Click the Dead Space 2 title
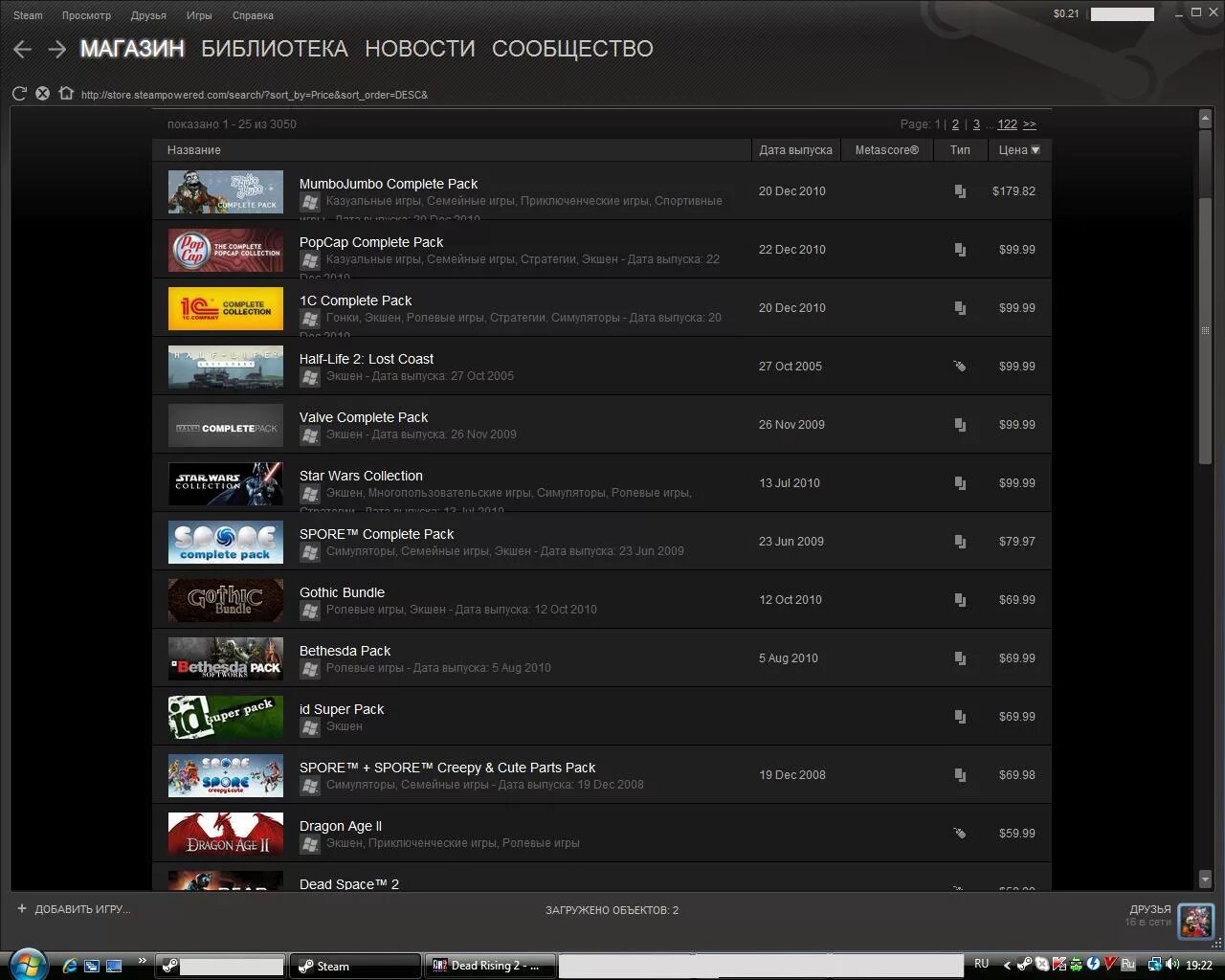Image resolution: width=1225 pixels, height=980 pixels. point(349,884)
